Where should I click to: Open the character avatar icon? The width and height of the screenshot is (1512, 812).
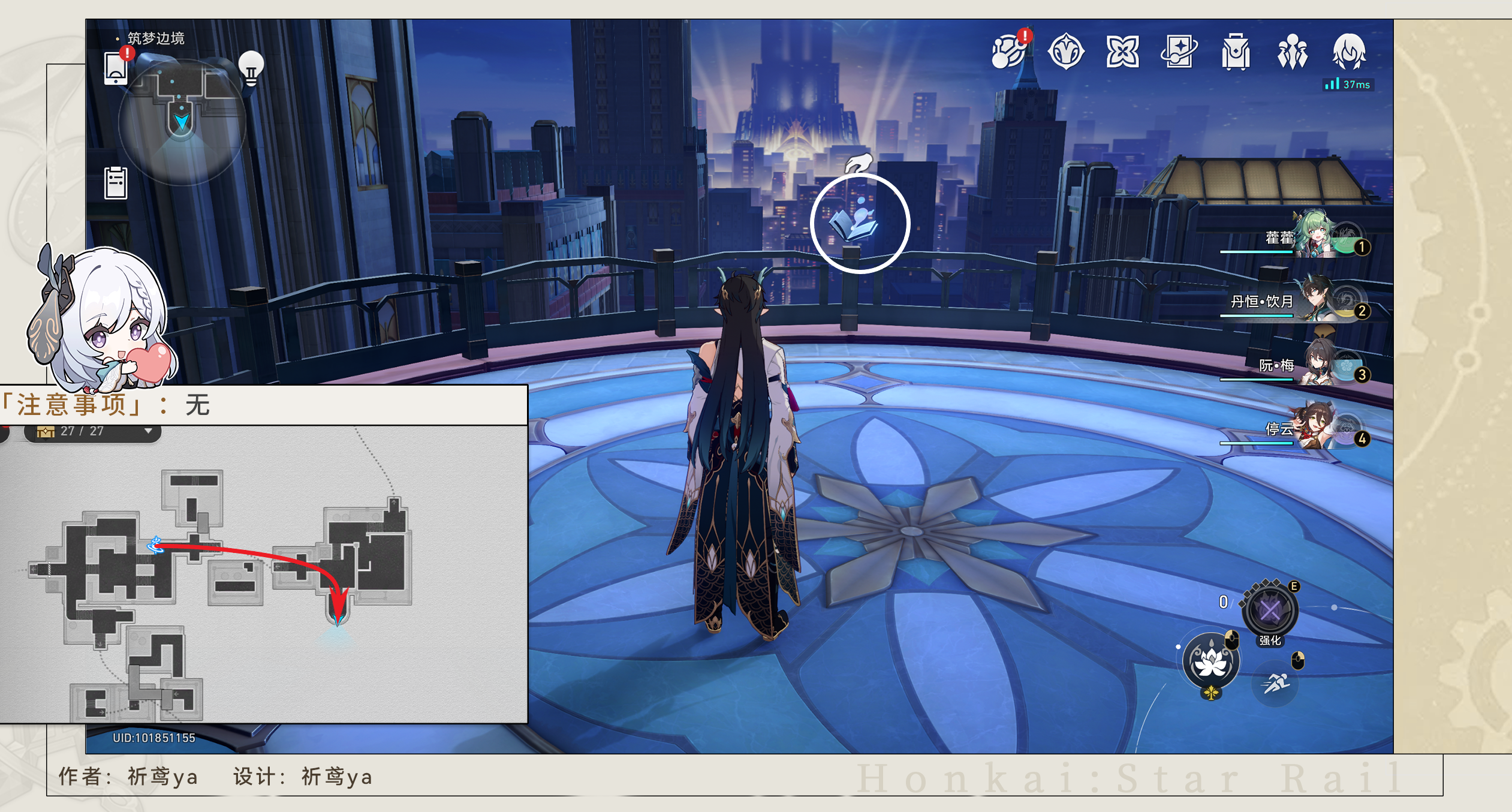[1349, 52]
